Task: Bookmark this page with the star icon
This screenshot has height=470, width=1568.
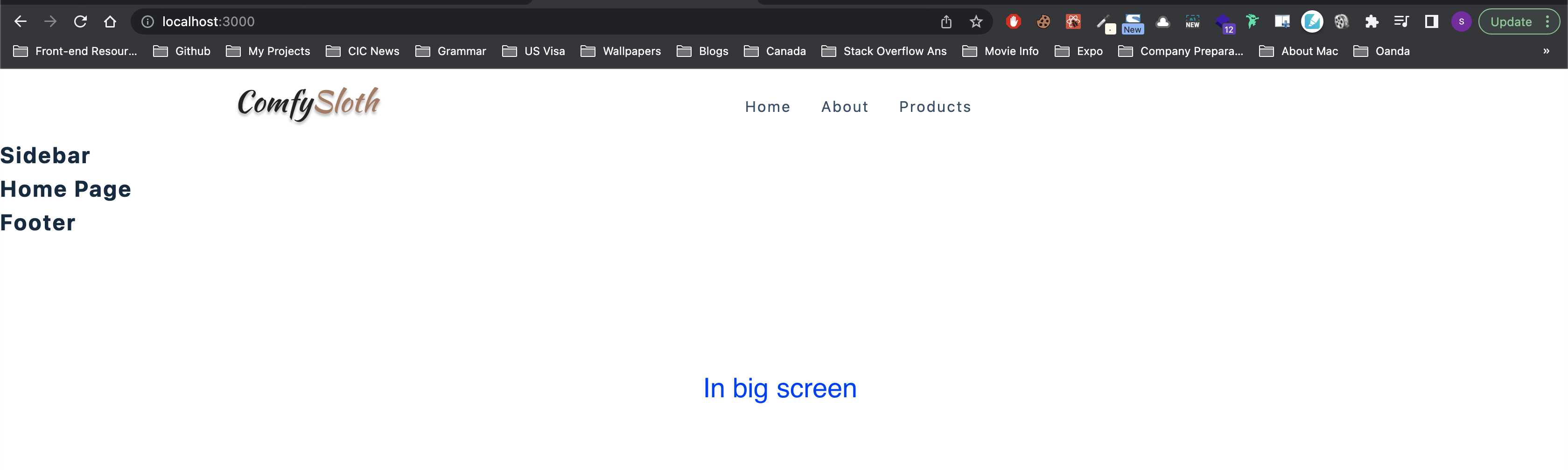Action: pyautogui.click(x=976, y=22)
